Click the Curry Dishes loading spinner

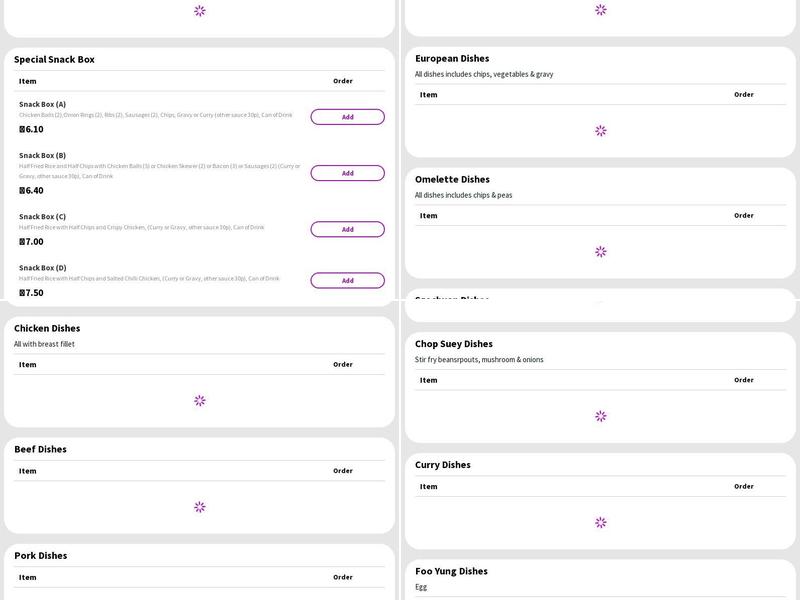point(601,522)
